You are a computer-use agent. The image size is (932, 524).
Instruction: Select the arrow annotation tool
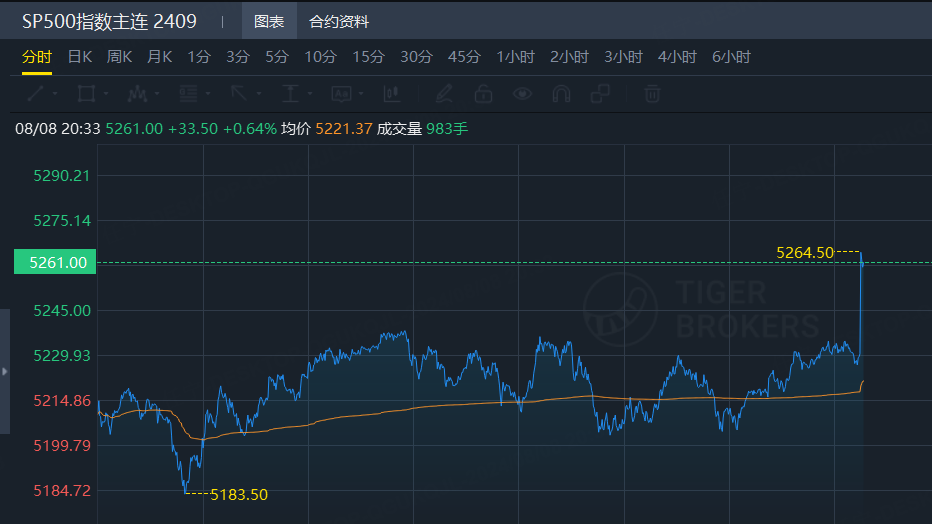click(238, 94)
